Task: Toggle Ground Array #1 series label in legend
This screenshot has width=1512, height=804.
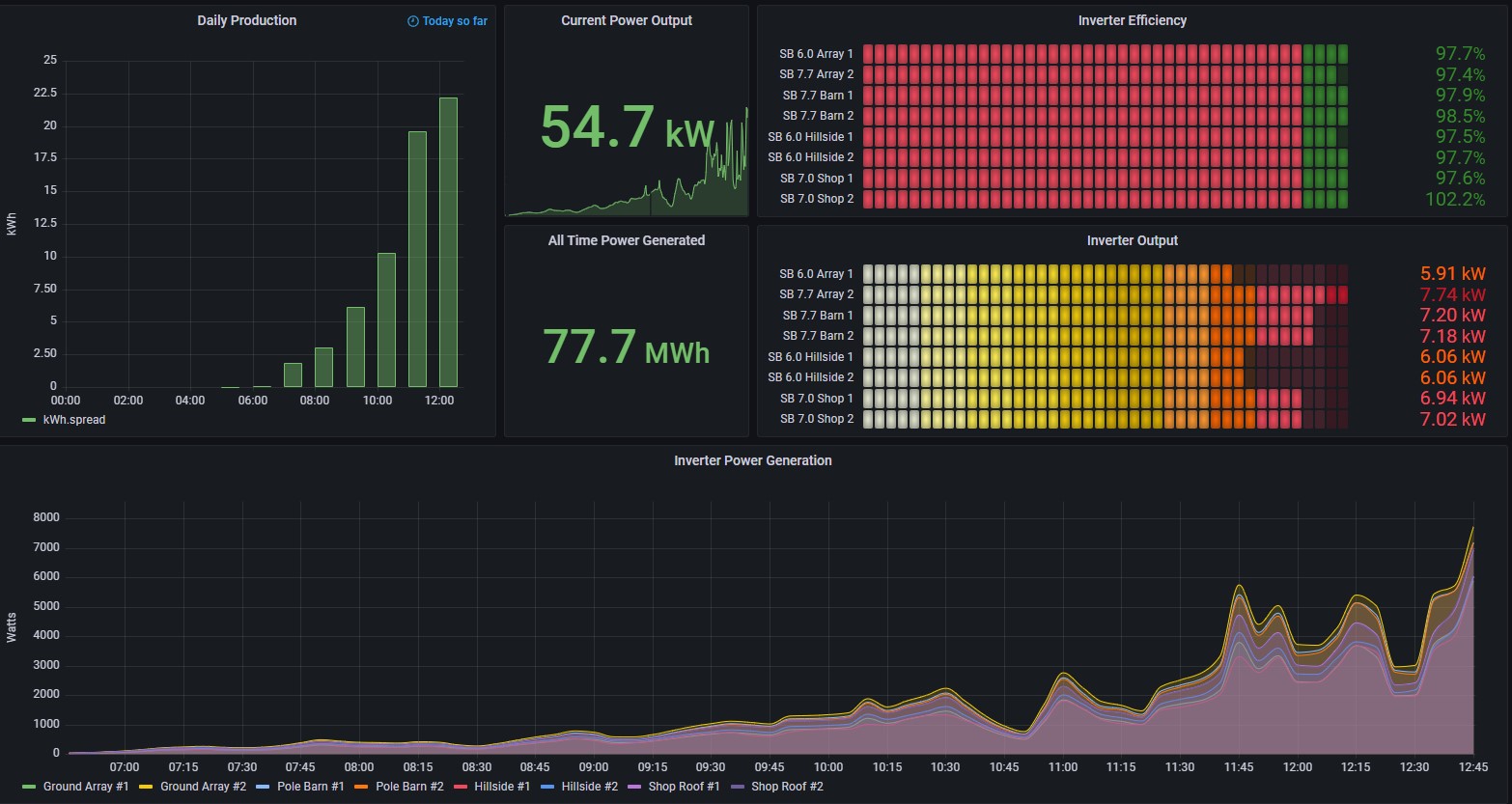Action: click(86, 787)
